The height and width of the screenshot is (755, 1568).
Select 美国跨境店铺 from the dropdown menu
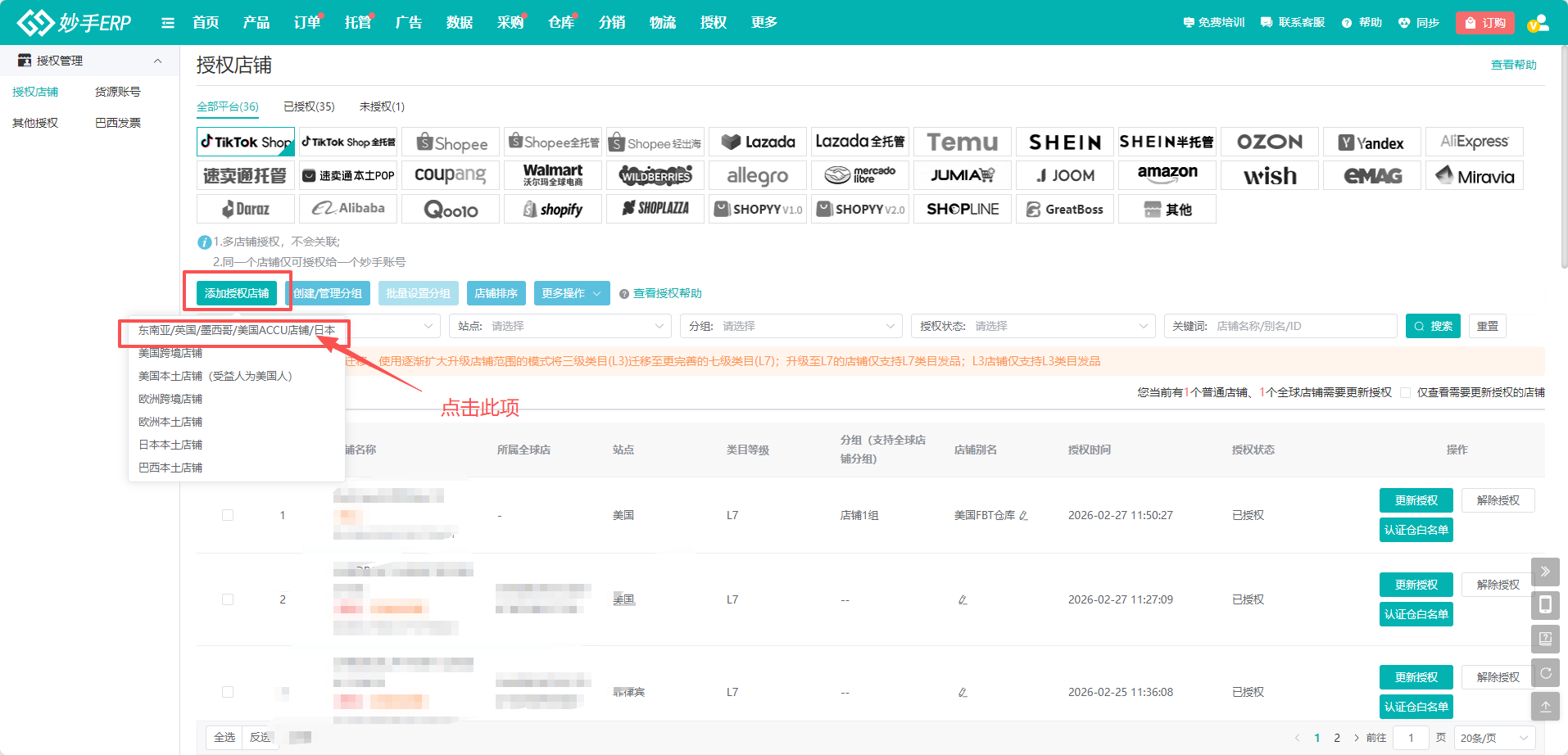pyautogui.click(x=170, y=353)
